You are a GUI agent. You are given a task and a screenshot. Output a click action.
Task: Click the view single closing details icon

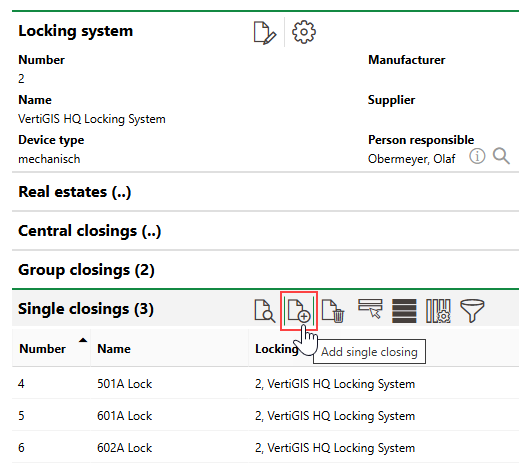(265, 311)
